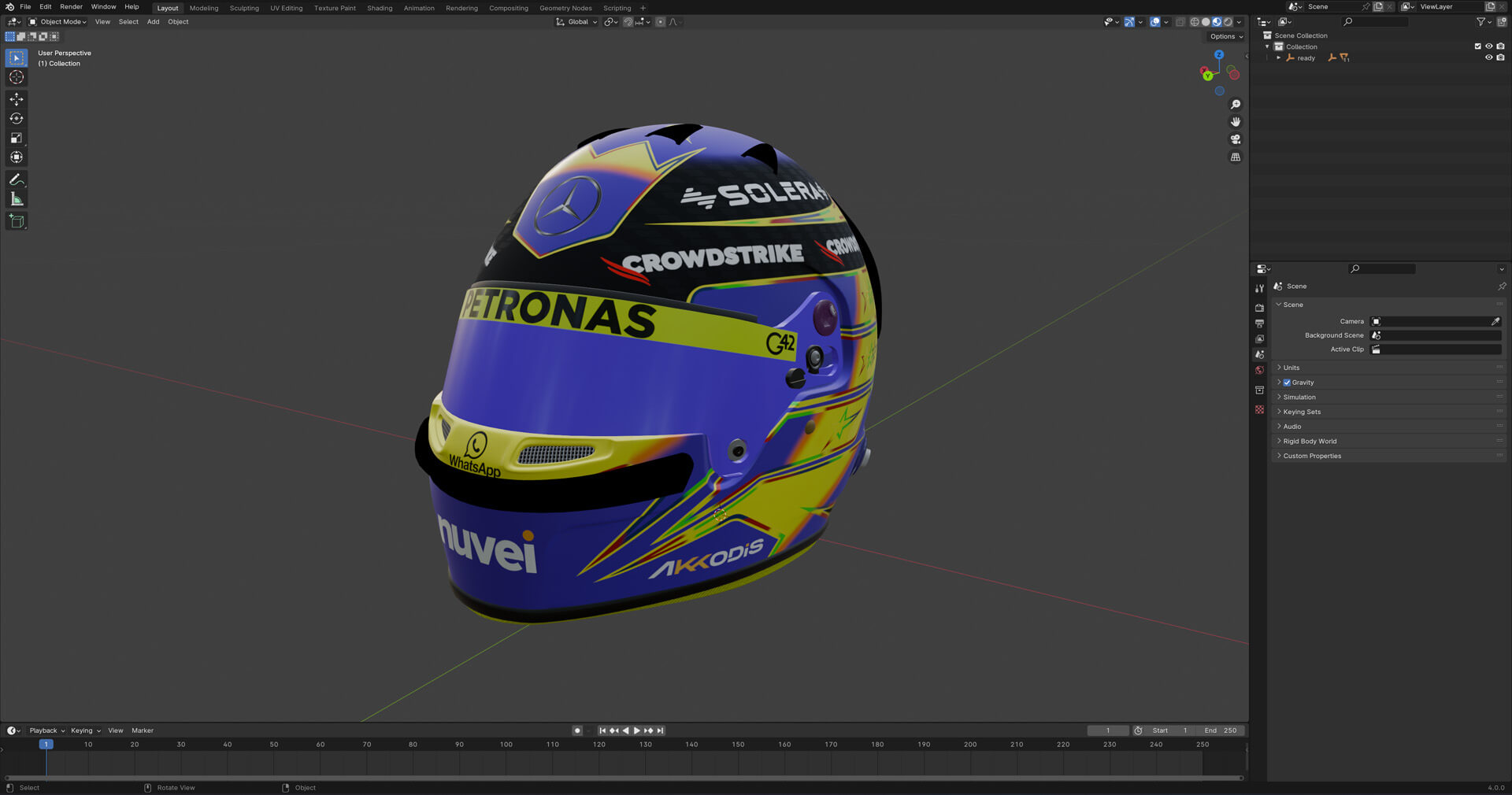The width and height of the screenshot is (1512, 795).
Task: Select the 3D Cursor tool
Action: pos(17,77)
